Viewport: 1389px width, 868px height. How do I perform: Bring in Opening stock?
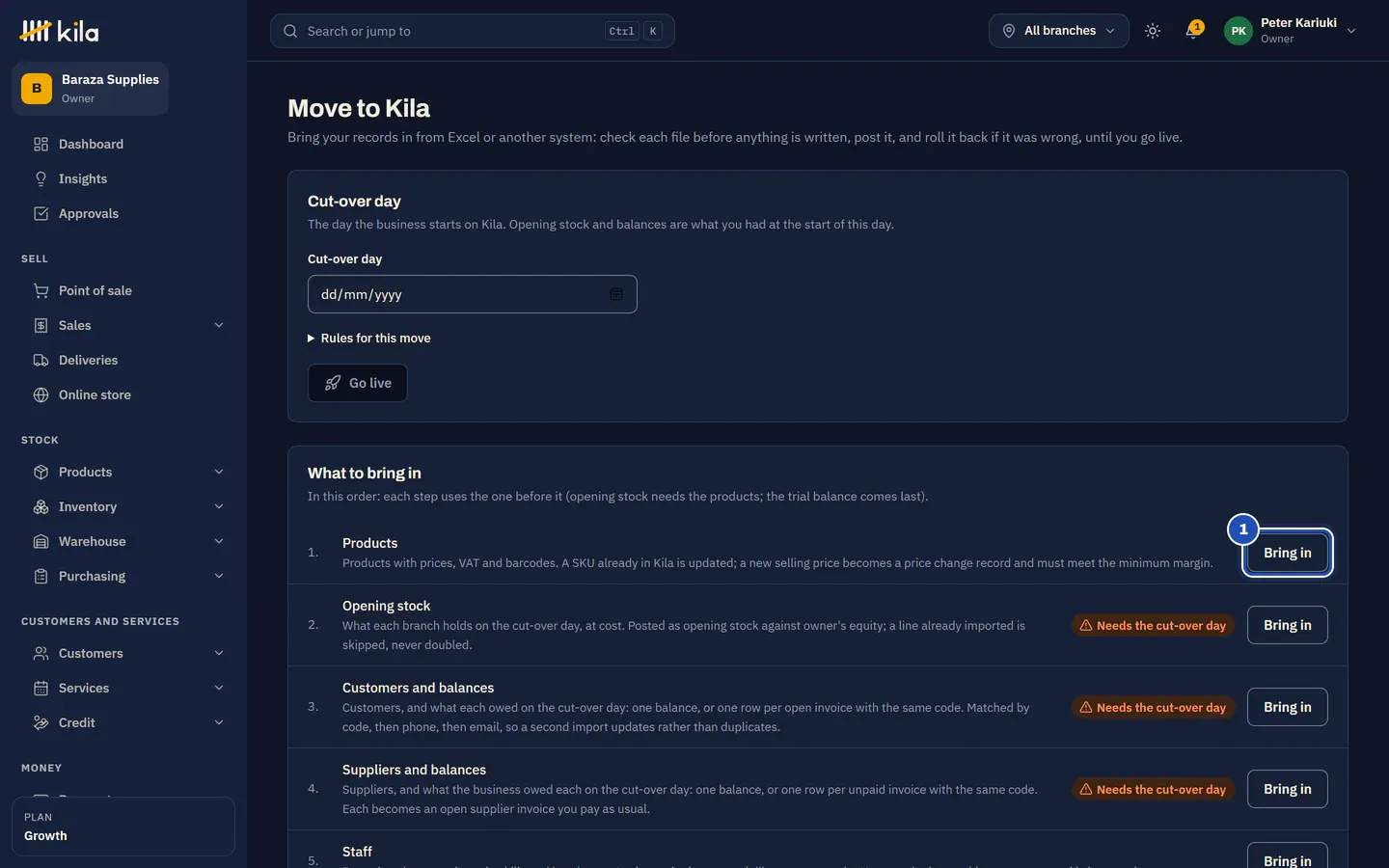(x=1288, y=625)
